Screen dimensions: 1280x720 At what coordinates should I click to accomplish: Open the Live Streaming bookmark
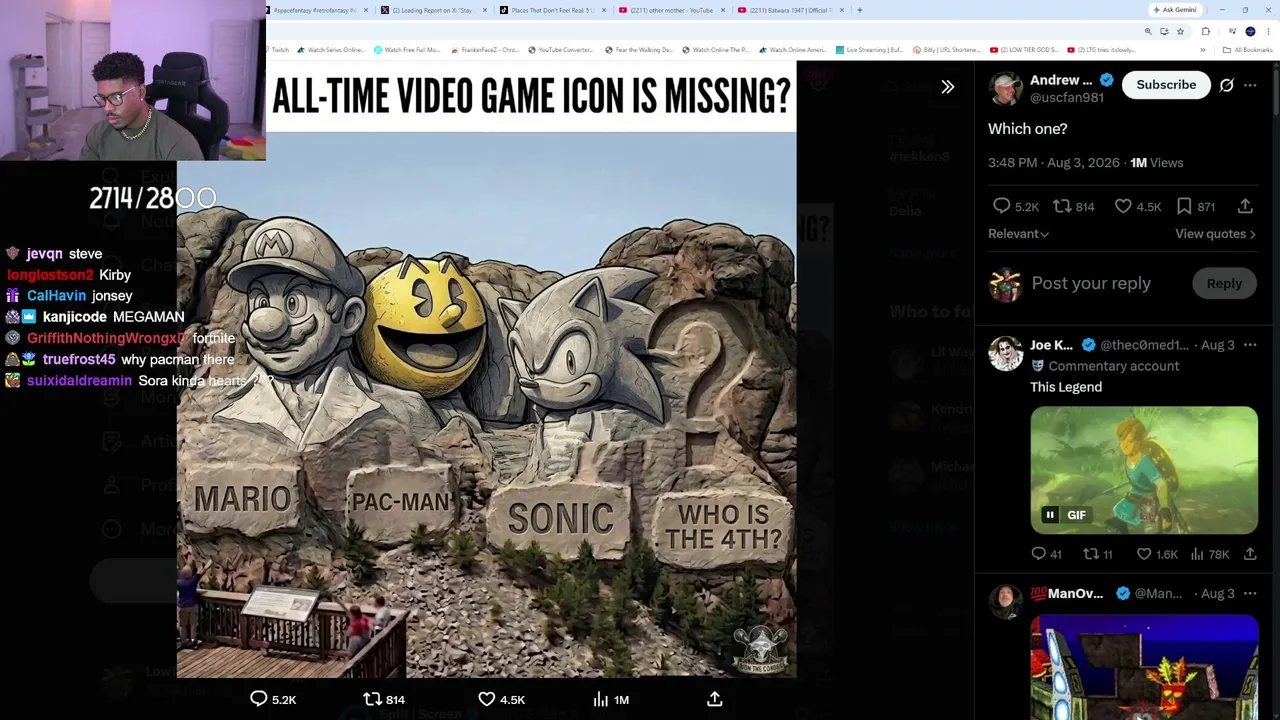pos(870,50)
